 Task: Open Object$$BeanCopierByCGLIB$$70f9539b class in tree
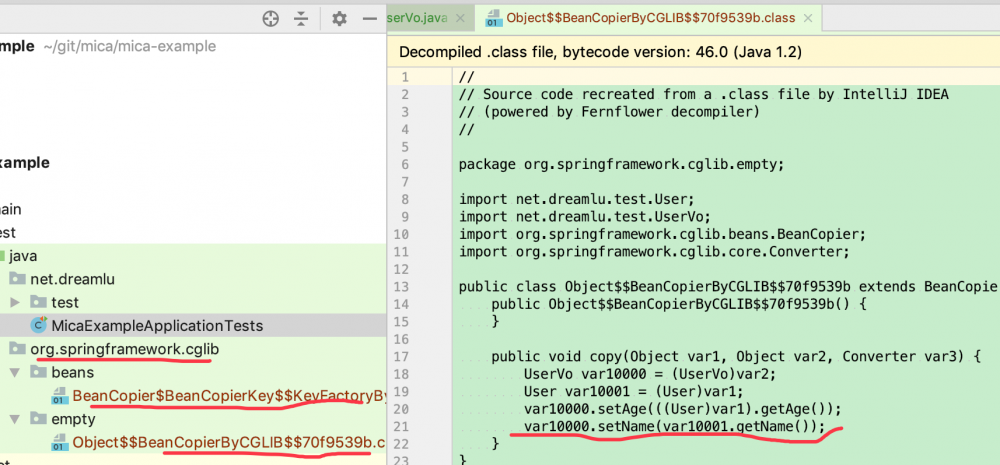coord(229,443)
